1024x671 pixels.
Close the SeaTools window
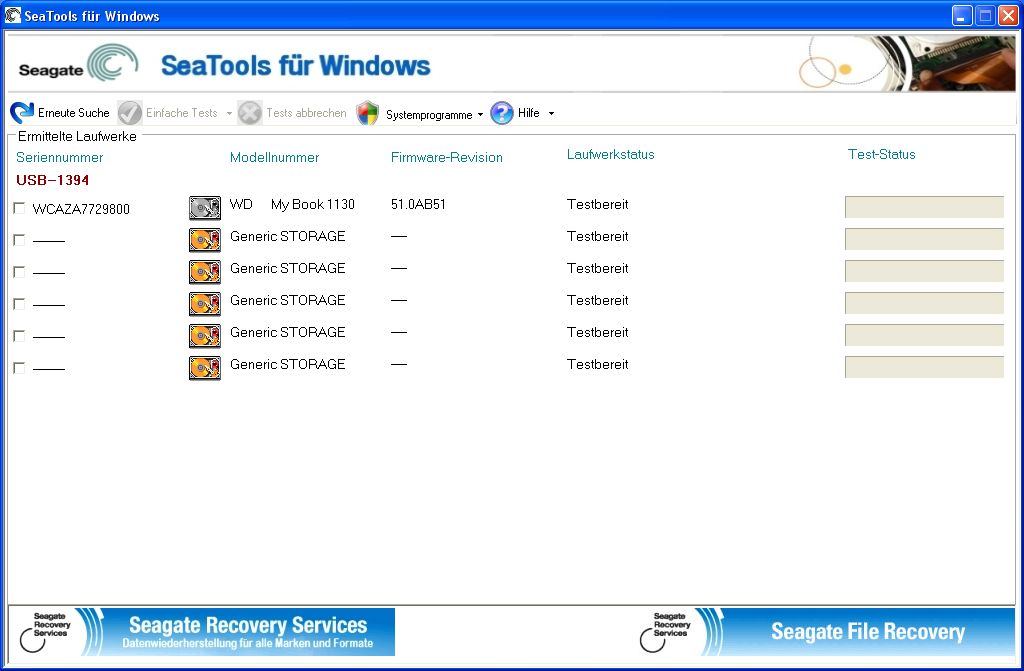tap(1008, 15)
